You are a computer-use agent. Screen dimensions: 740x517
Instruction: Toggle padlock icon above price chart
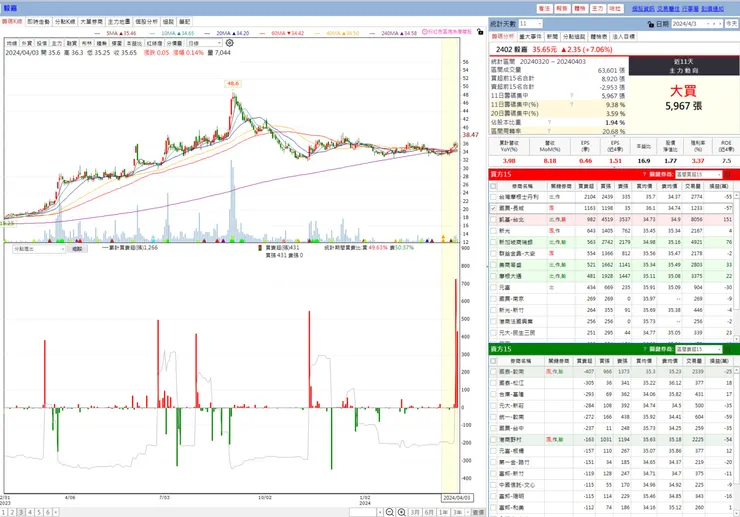pos(480,32)
